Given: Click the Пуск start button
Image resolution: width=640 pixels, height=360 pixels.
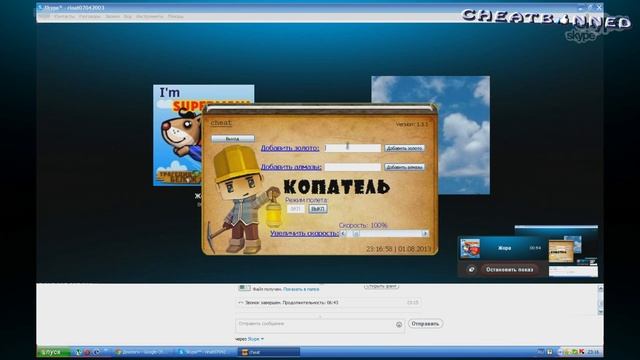Looking at the screenshot, I should point(53,352).
